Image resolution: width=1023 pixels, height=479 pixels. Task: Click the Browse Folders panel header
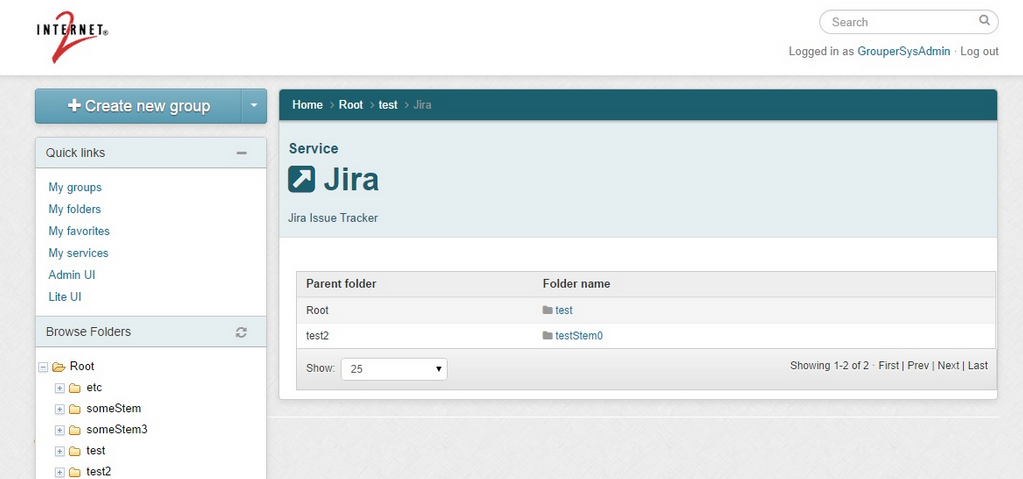click(x=151, y=332)
